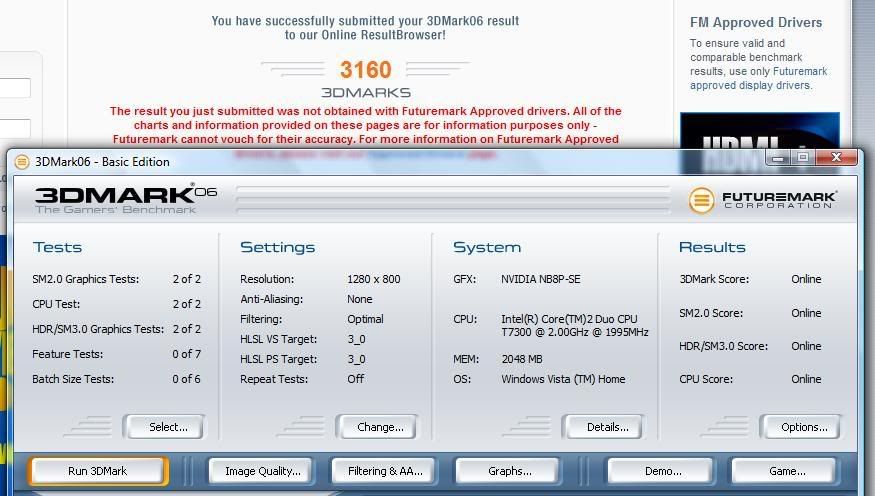Open Options under Results section
875x496 pixels.
[802, 427]
